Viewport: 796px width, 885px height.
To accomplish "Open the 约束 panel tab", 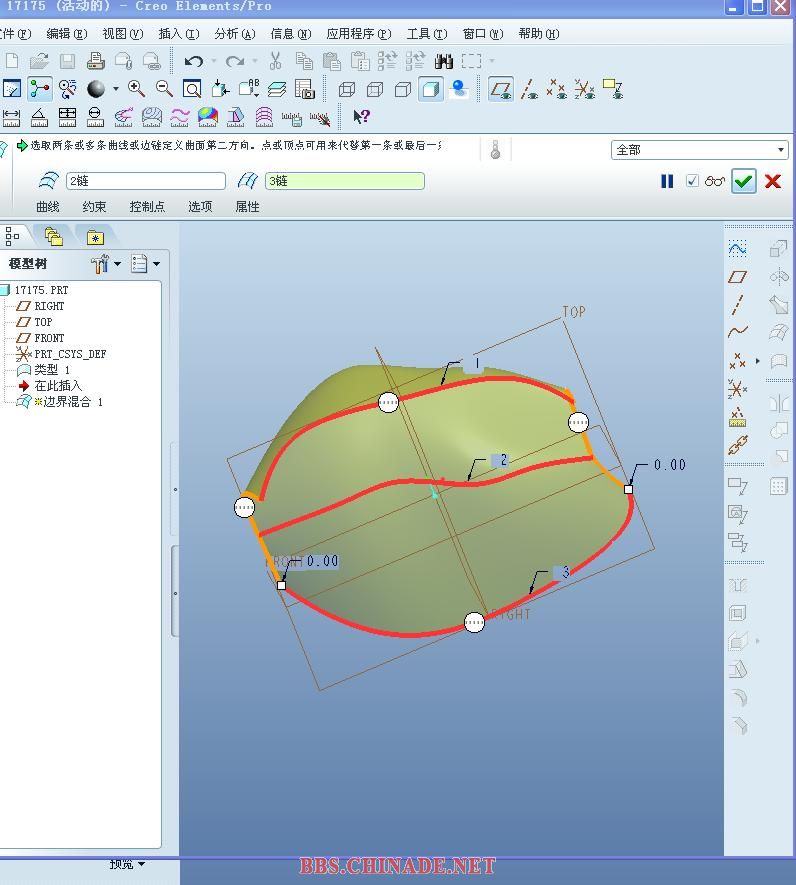I will (x=94, y=207).
